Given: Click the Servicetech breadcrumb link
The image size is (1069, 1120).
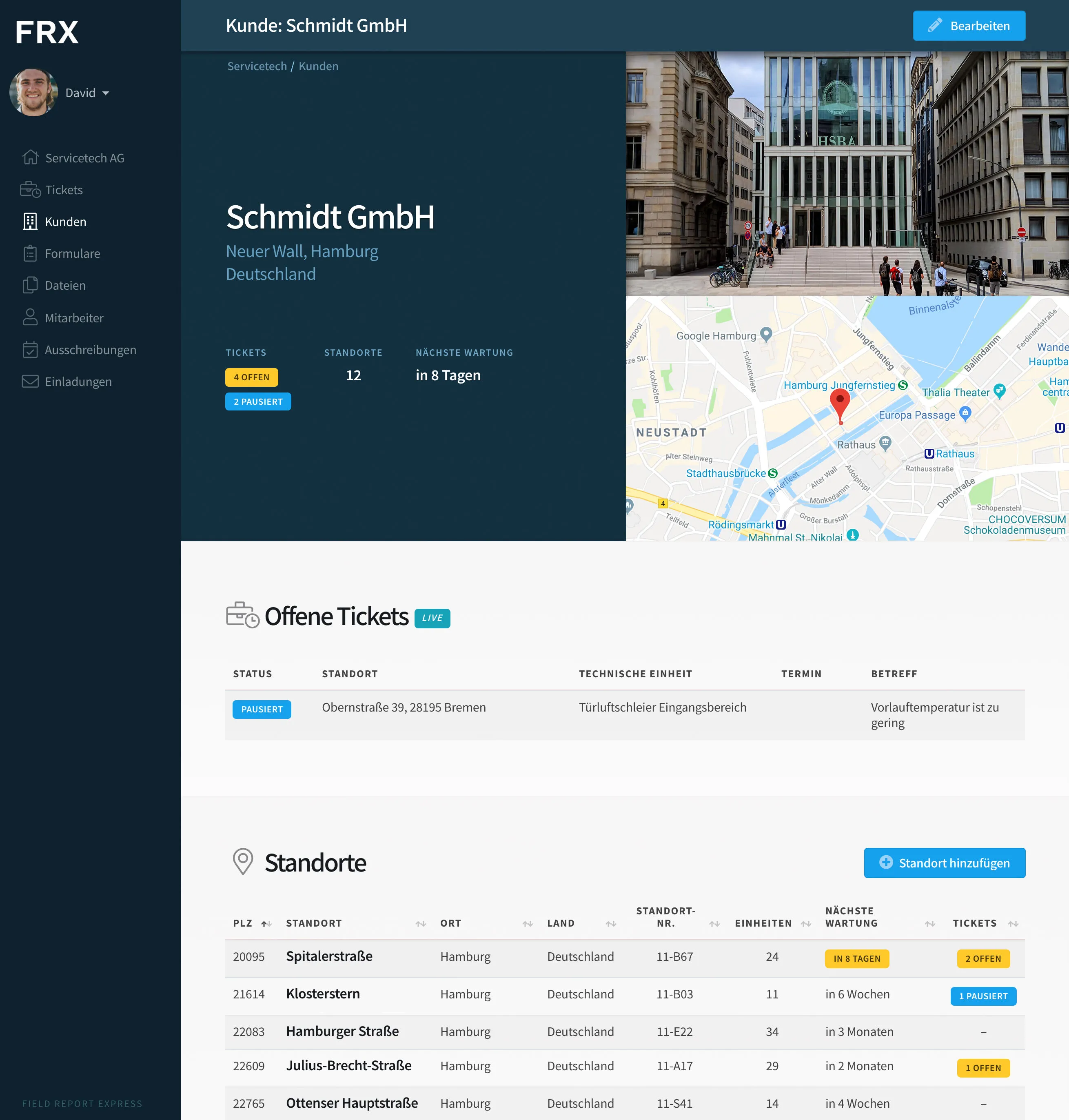Looking at the screenshot, I should point(257,66).
